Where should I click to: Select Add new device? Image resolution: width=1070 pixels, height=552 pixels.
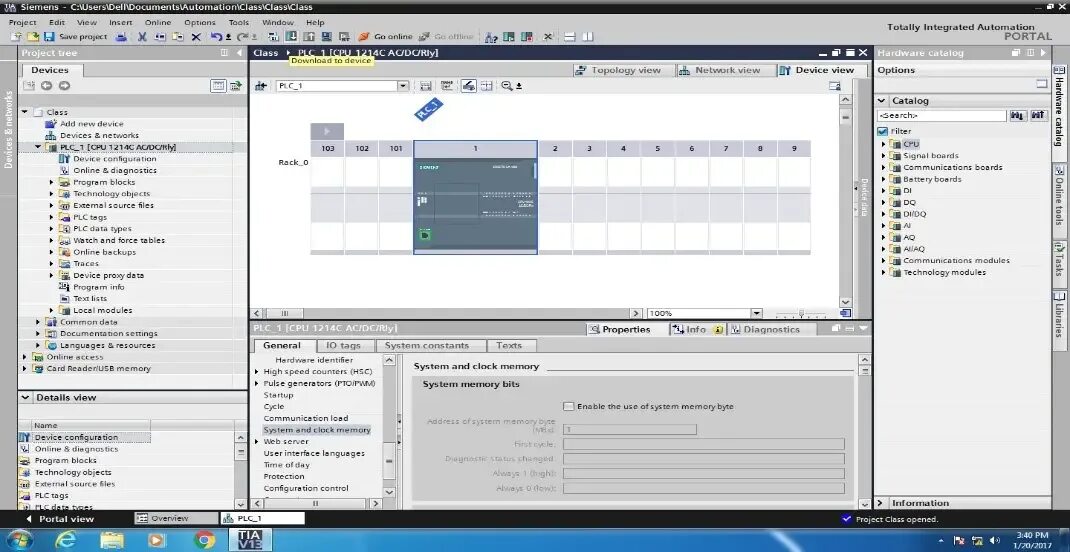91,124
